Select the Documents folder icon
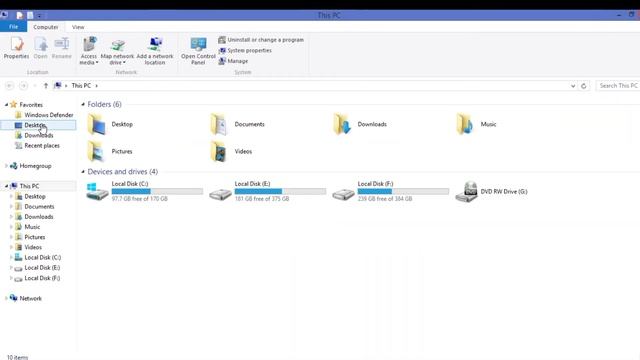Screen dimensions: 640x360 click(219, 124)
